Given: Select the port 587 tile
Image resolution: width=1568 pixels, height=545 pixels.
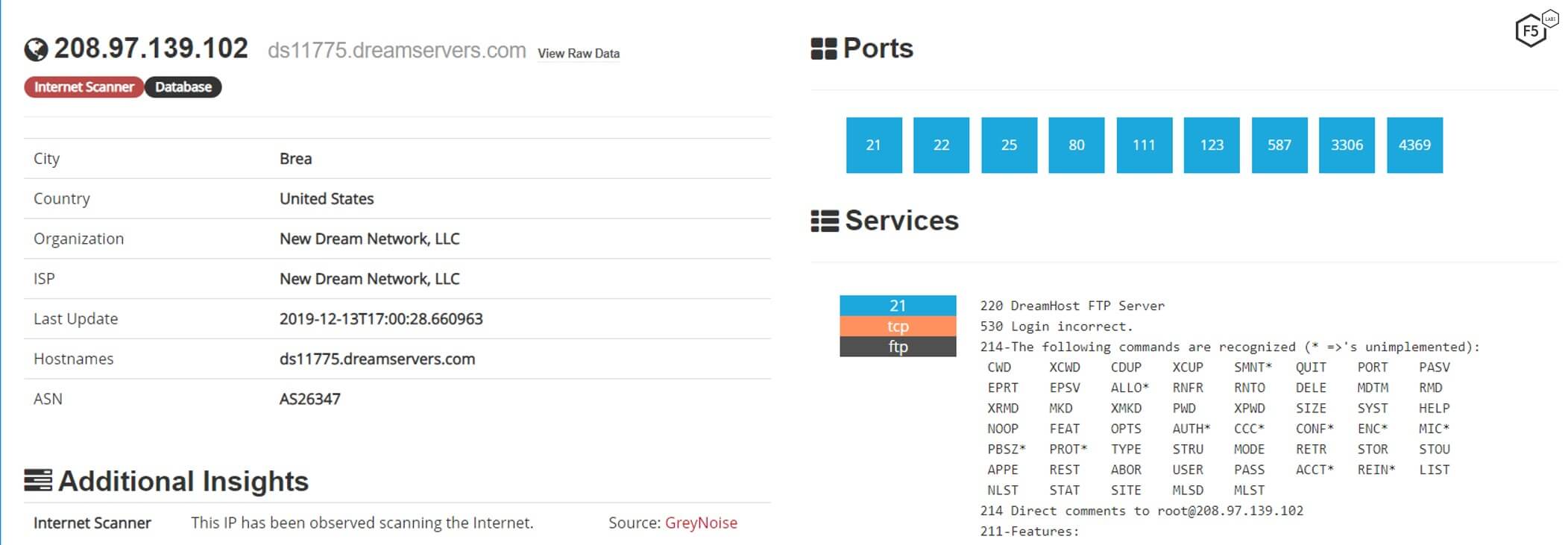Looking at the screenshot, I should point(1279,145).
